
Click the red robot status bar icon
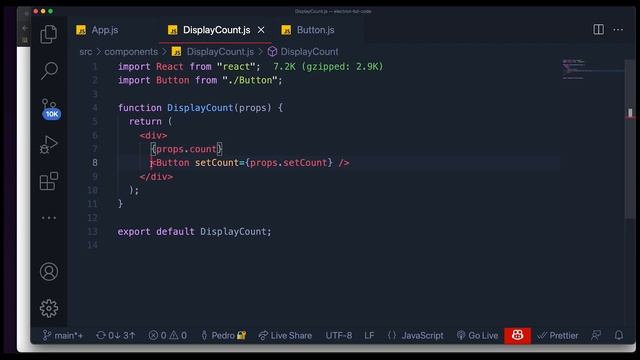click(518, 336)
